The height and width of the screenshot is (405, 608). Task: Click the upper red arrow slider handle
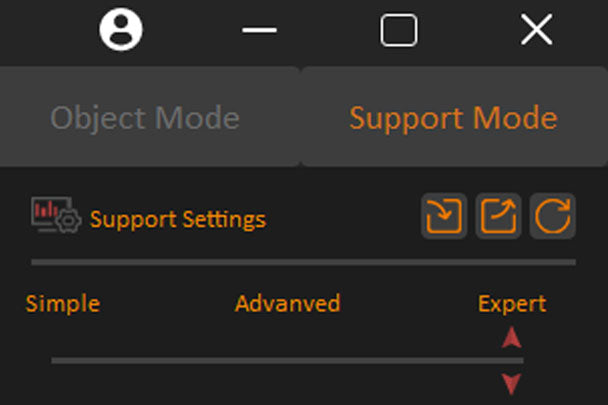[x=511, y=337]
